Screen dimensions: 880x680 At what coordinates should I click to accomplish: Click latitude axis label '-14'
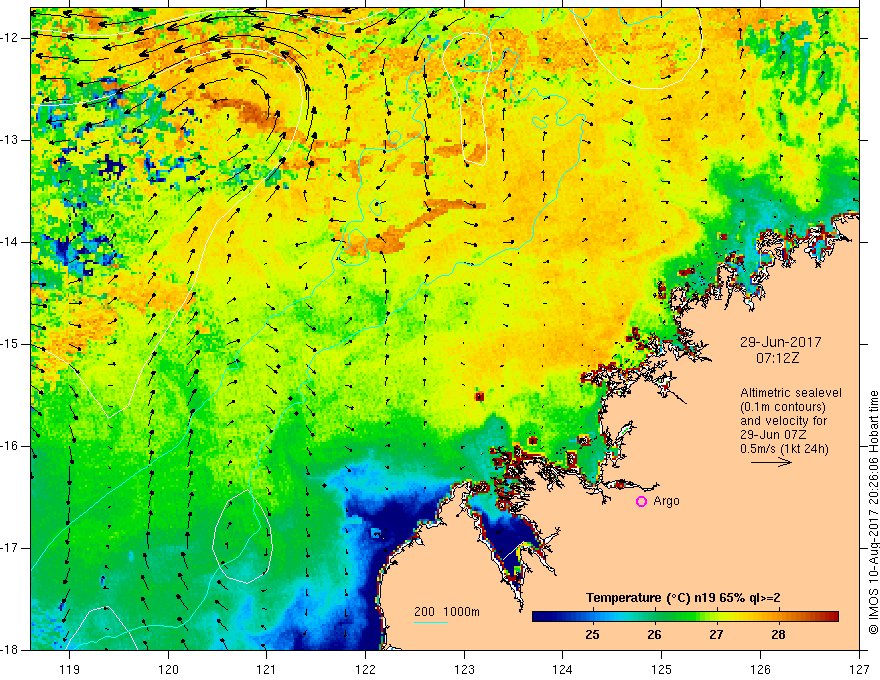(11, 242)
